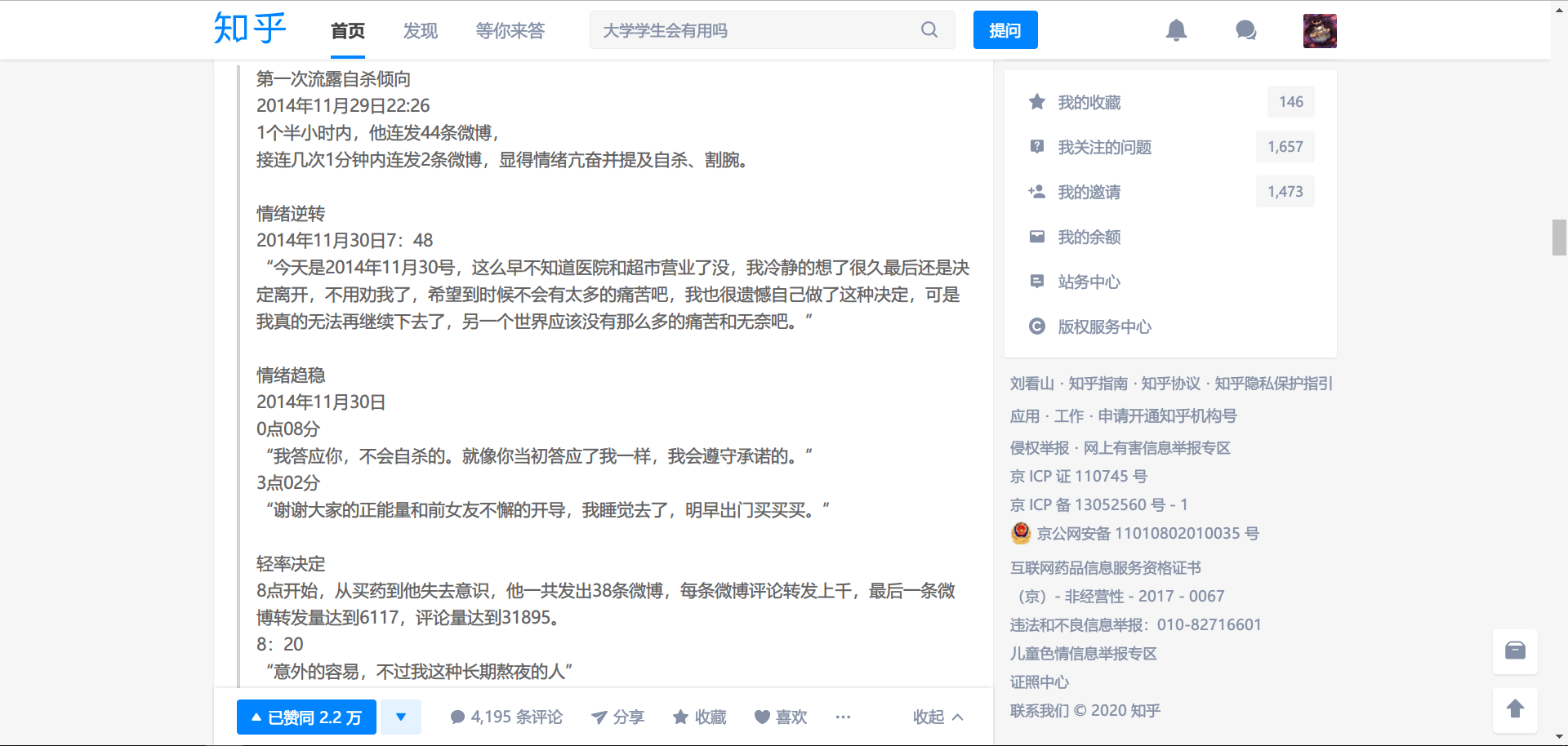Expand the 4,195 条评论 comments
1568x746 pixels.
[x=506, y=717]
